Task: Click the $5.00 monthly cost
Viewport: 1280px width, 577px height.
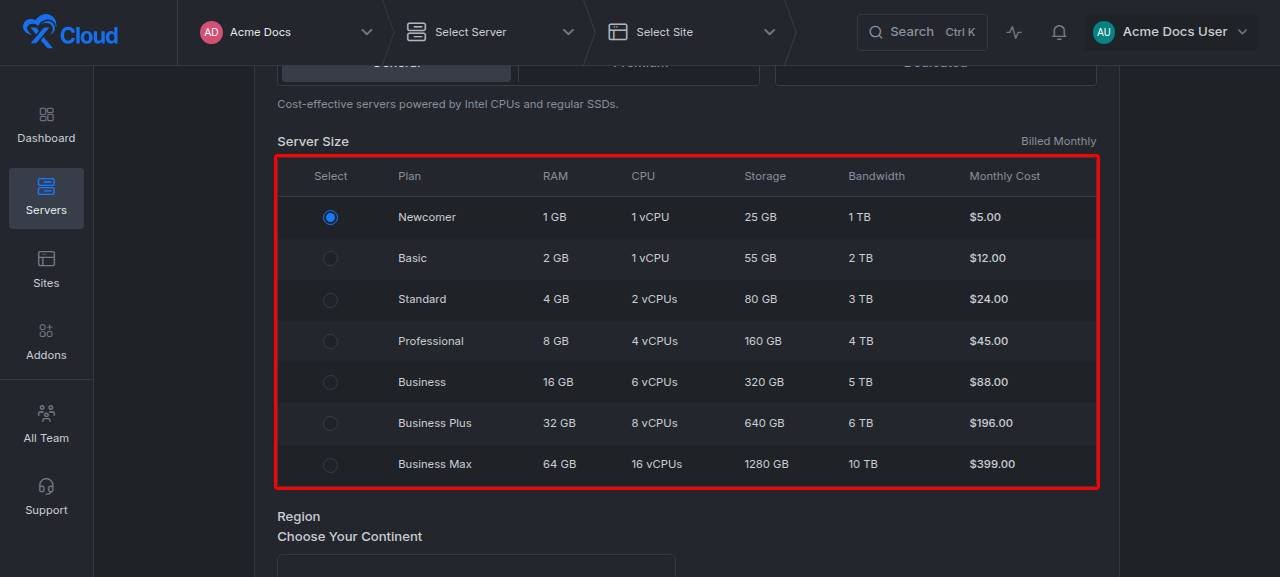Action: (x=985, y=217)
